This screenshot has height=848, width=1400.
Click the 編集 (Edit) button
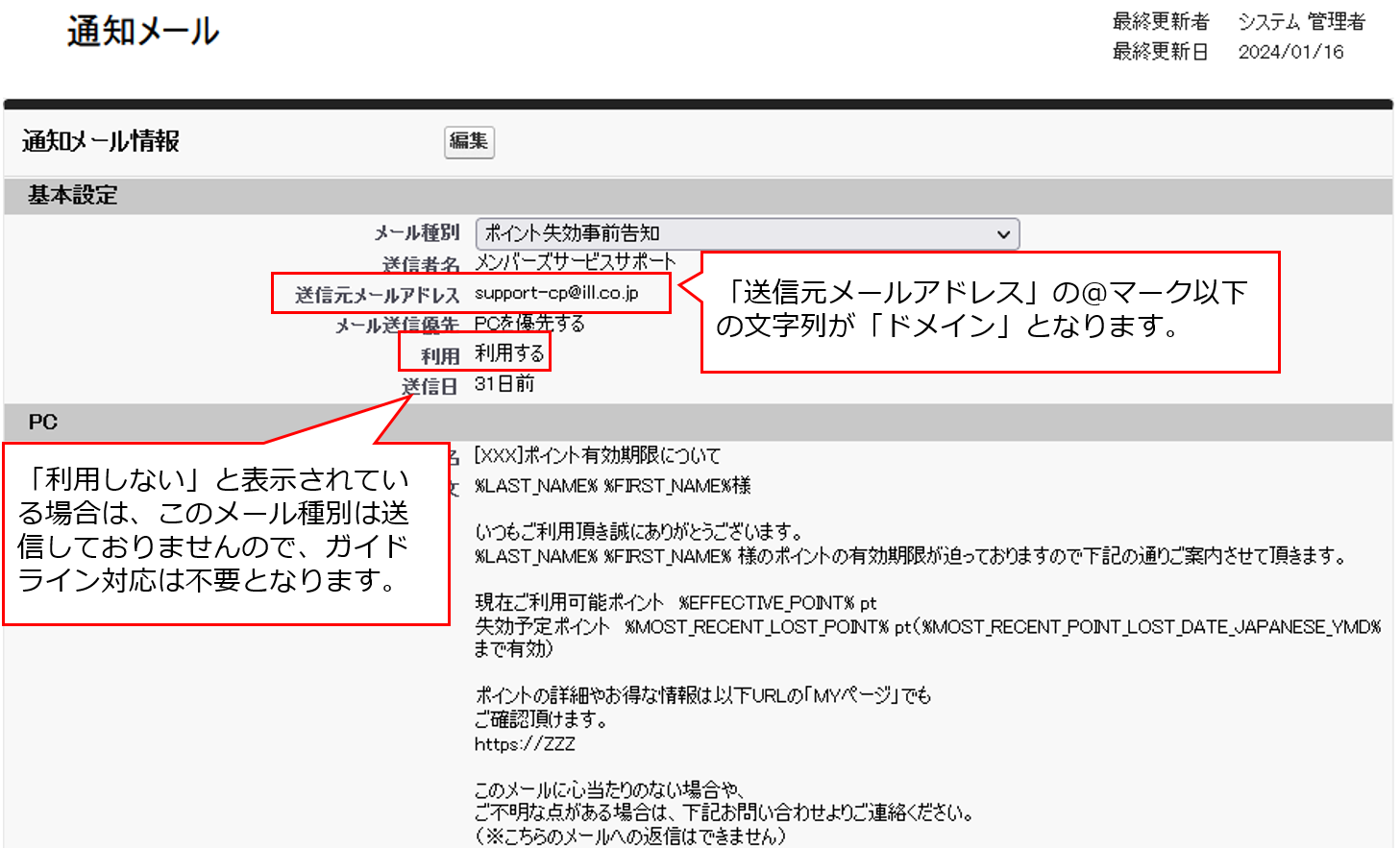pos(469,142)
